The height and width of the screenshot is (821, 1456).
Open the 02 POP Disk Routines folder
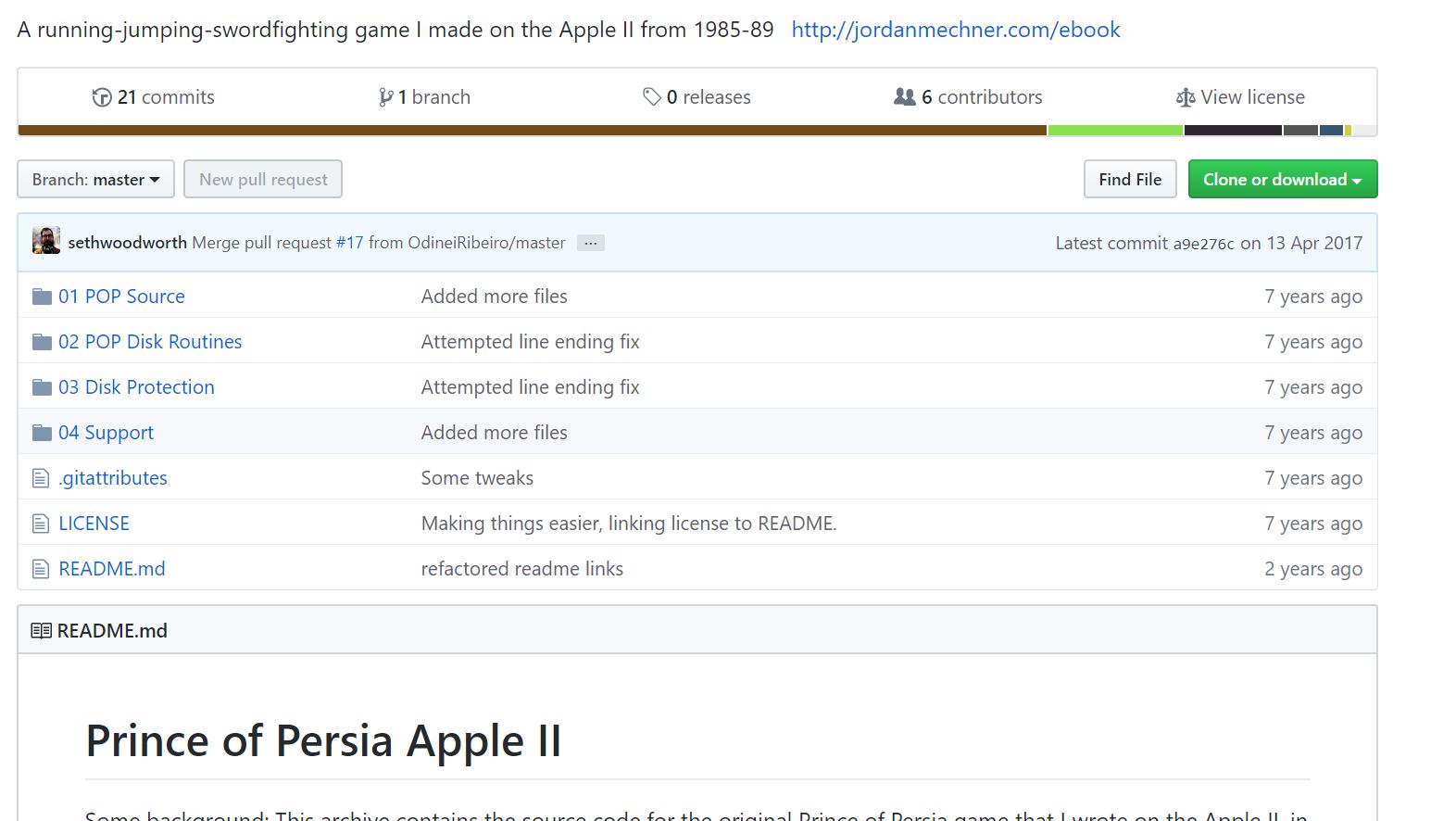[150, 342]
